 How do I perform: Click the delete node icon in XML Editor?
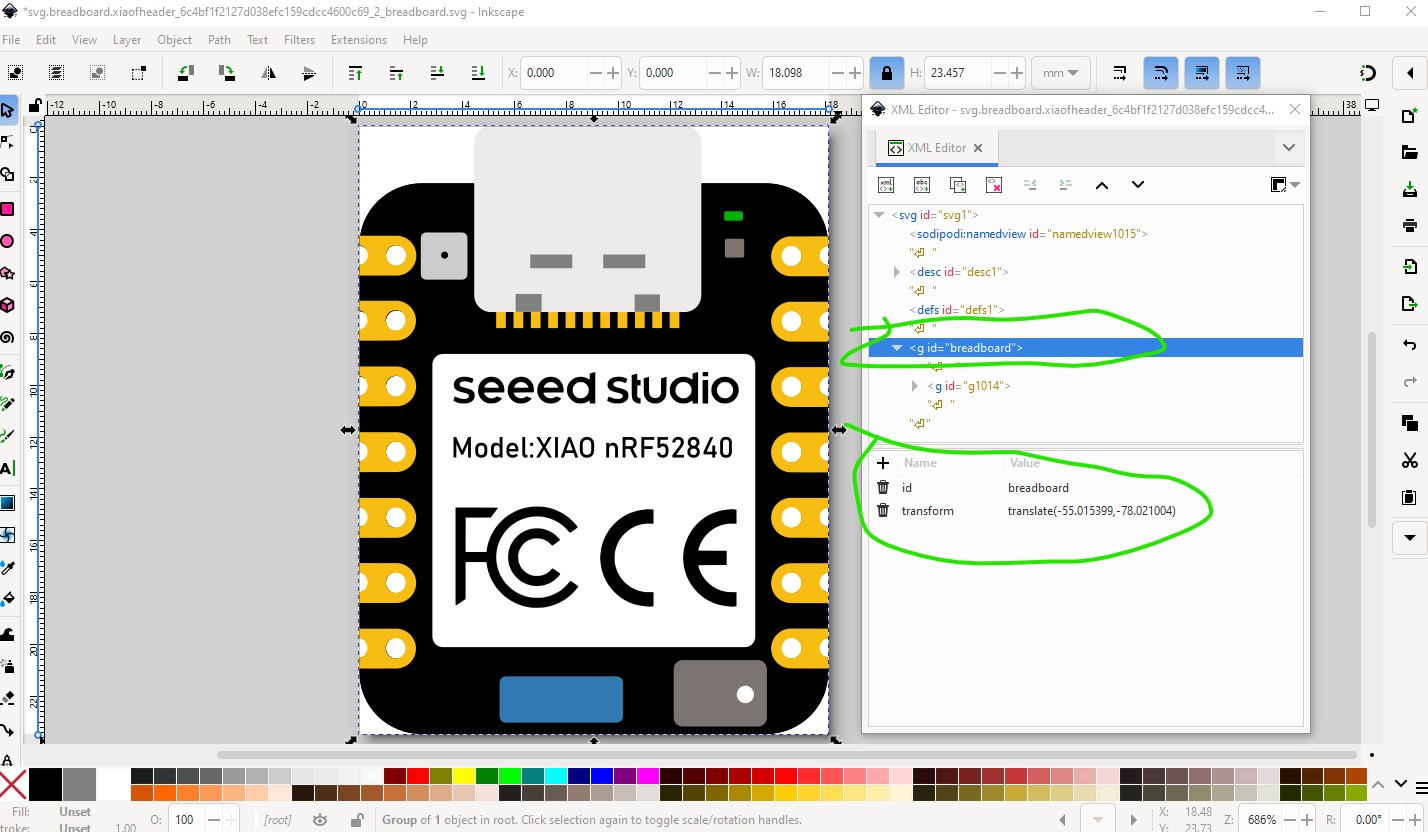(x=994, y=185)
